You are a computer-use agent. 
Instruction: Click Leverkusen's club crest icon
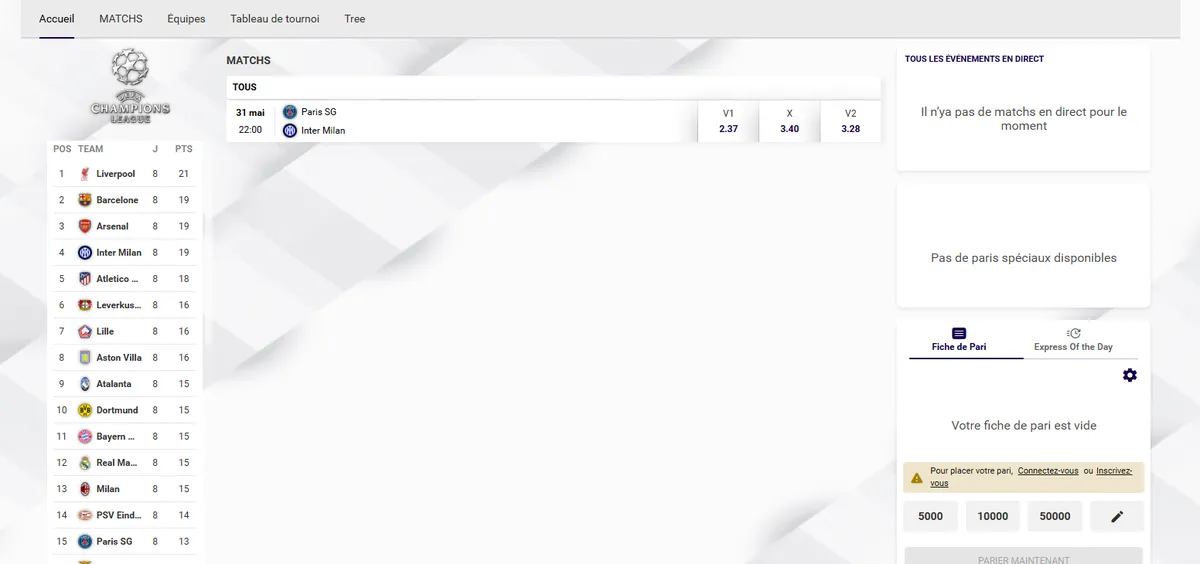pos(85,305)
